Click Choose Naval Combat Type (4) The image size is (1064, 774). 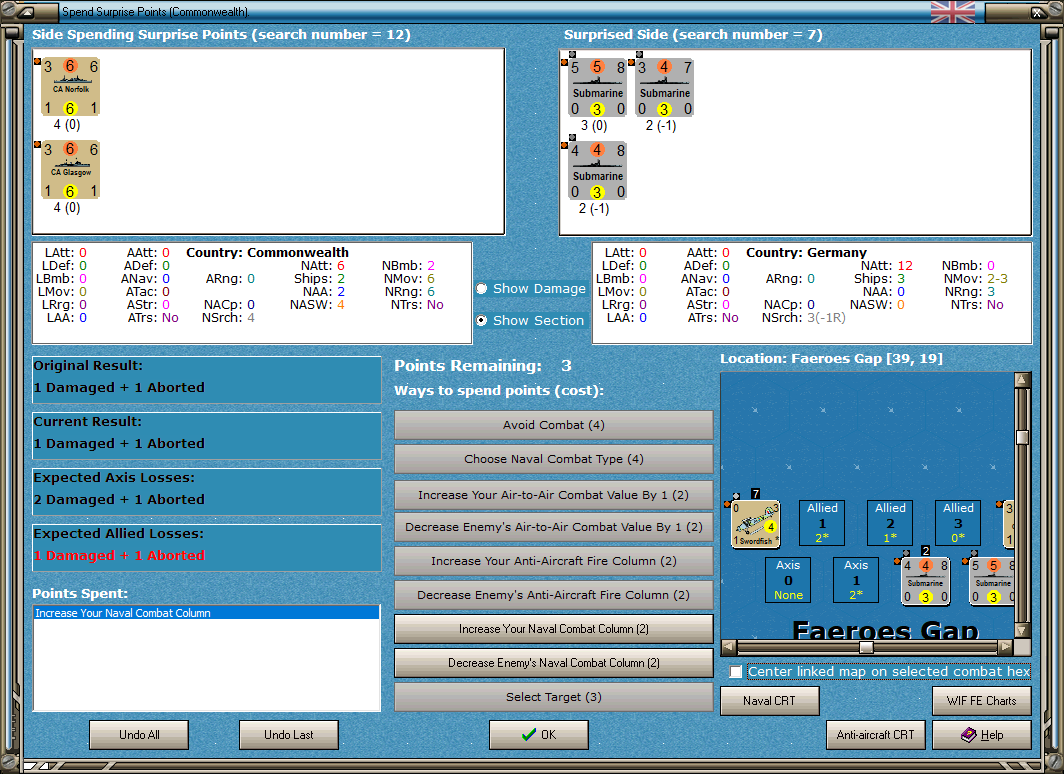tap(554, 459)
